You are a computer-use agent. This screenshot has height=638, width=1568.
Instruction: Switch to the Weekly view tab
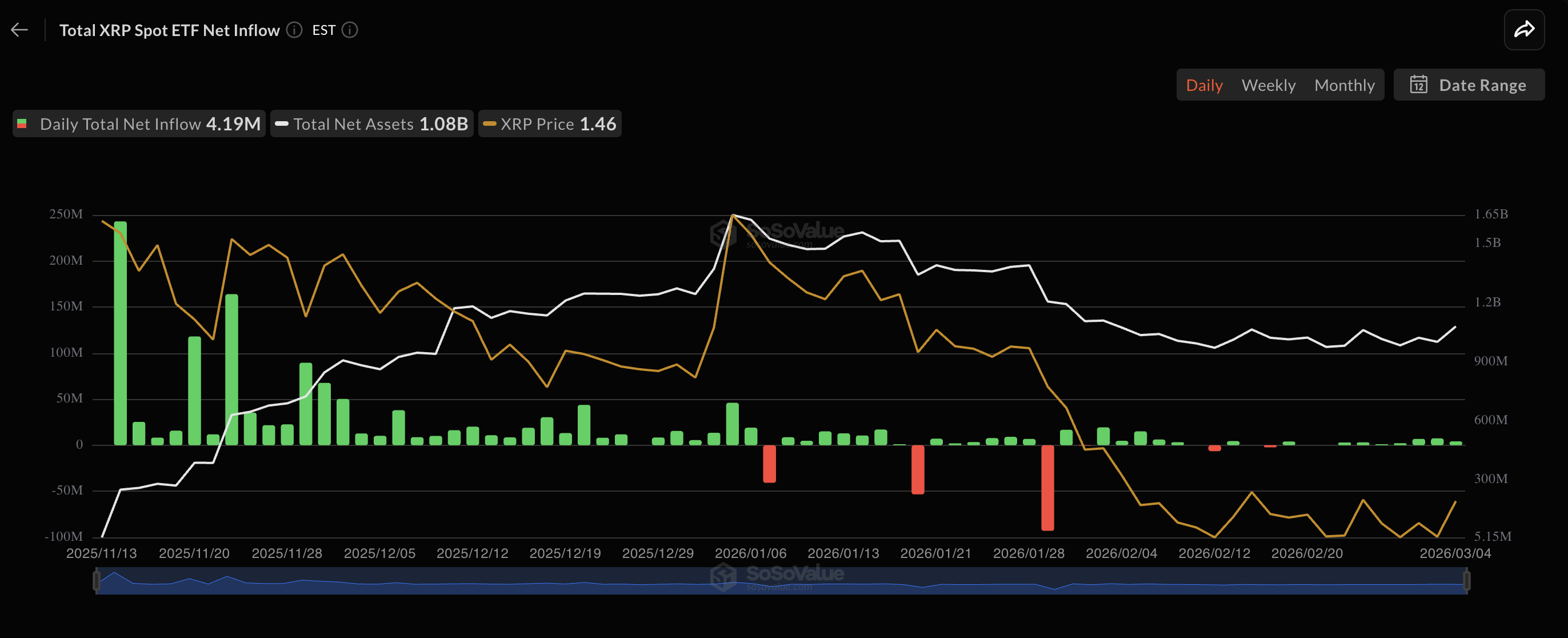(1268, 85)
